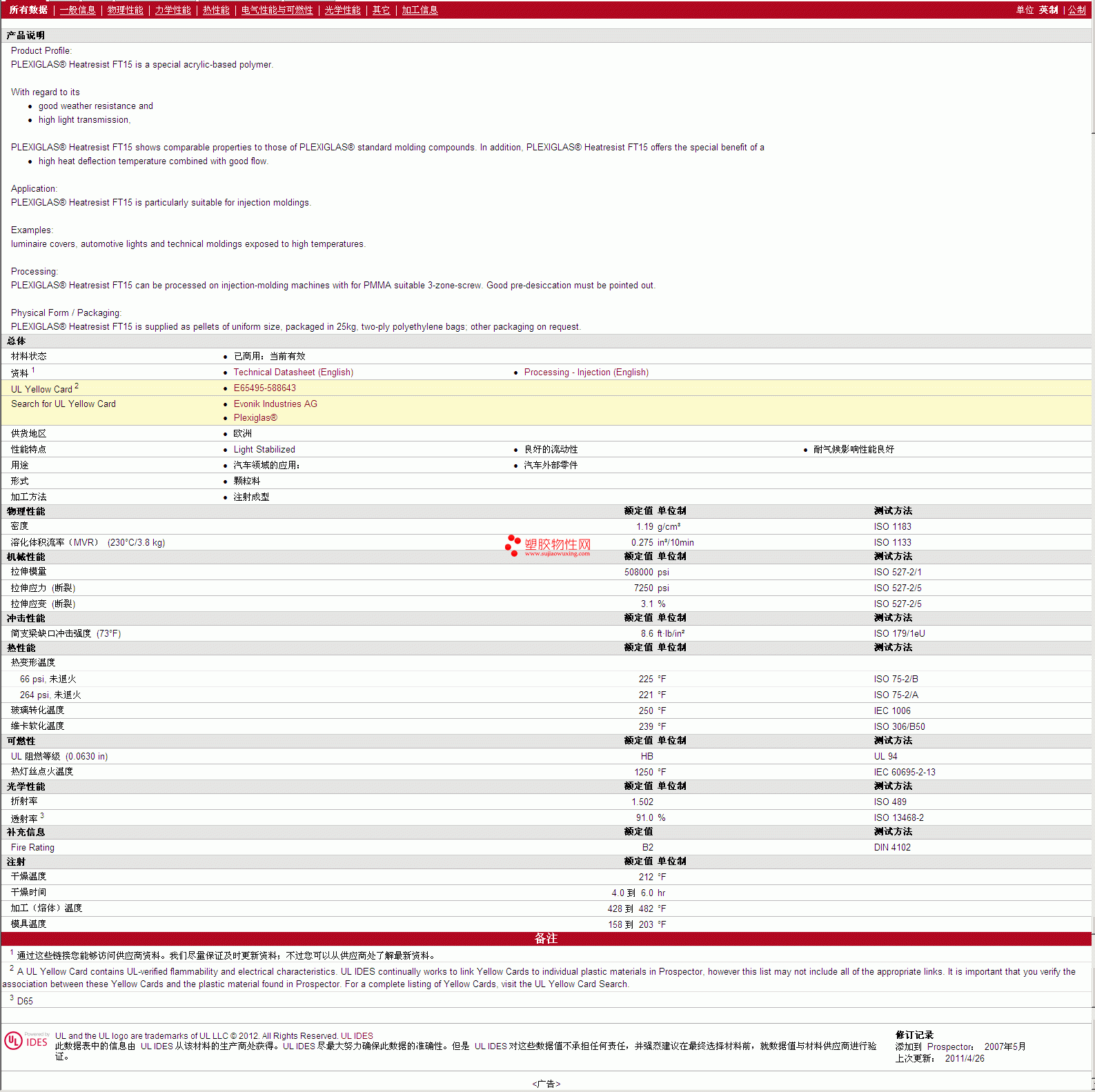Image resolution: width=1095 pixels, height=1092 pixels.
Task: Click test method ISO 527-2/1
Action: click(x=897, y=572)
